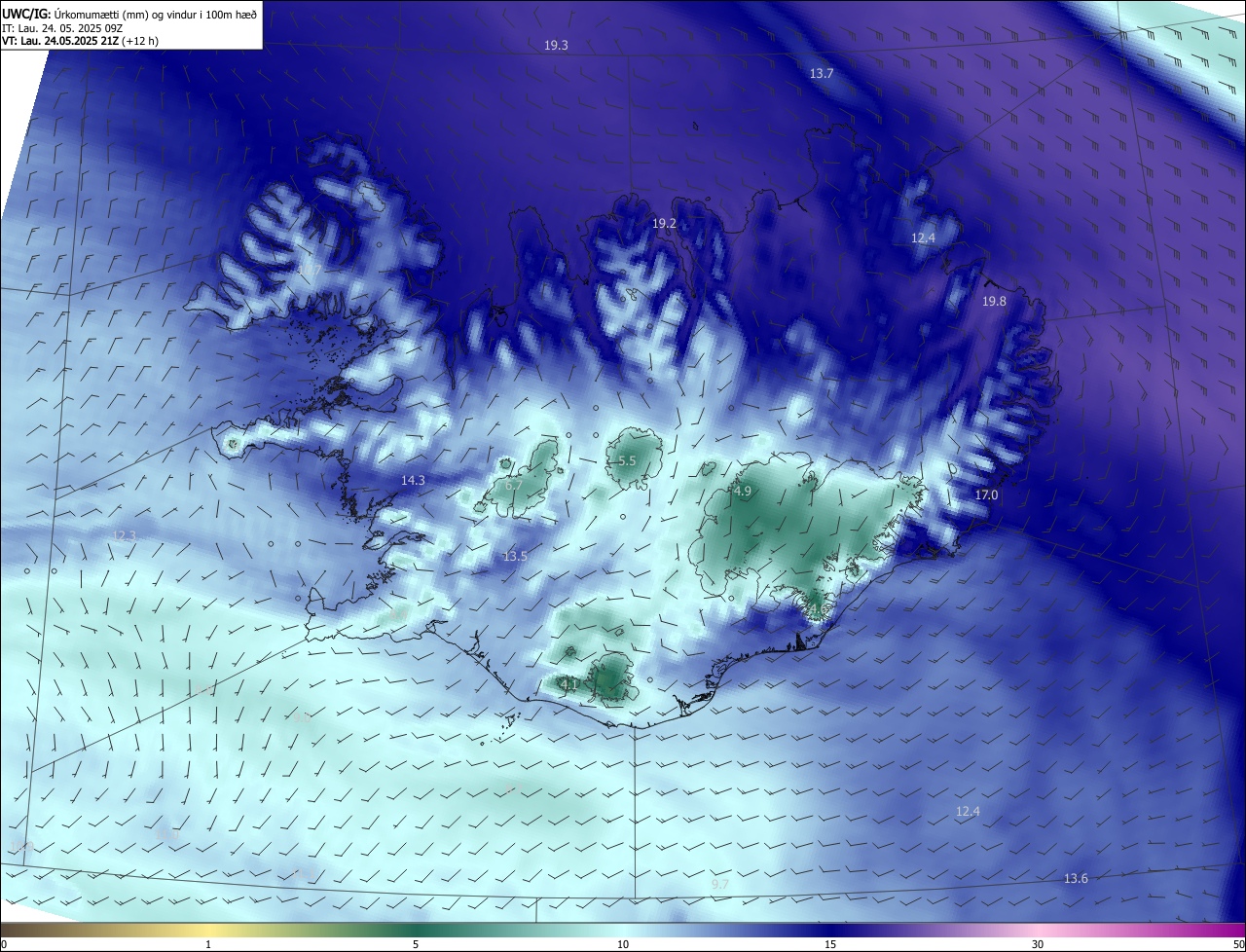This screenshot has width=1246, height=952.
Task: Select the 5.5 value on Hofsjökull glacier
Action: tap(627, 461)
